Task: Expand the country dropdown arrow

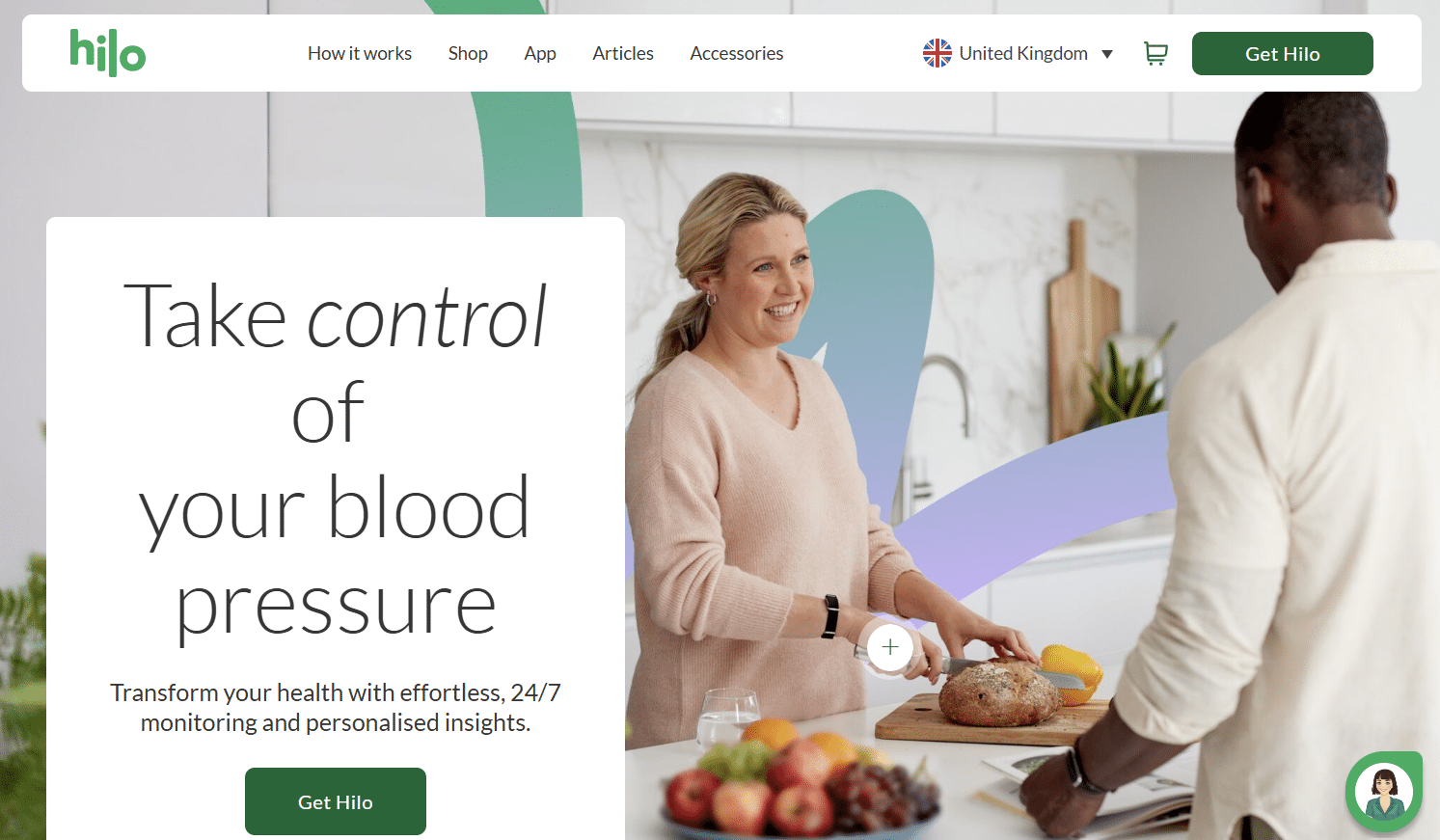Action: [x=1107, y=54]
